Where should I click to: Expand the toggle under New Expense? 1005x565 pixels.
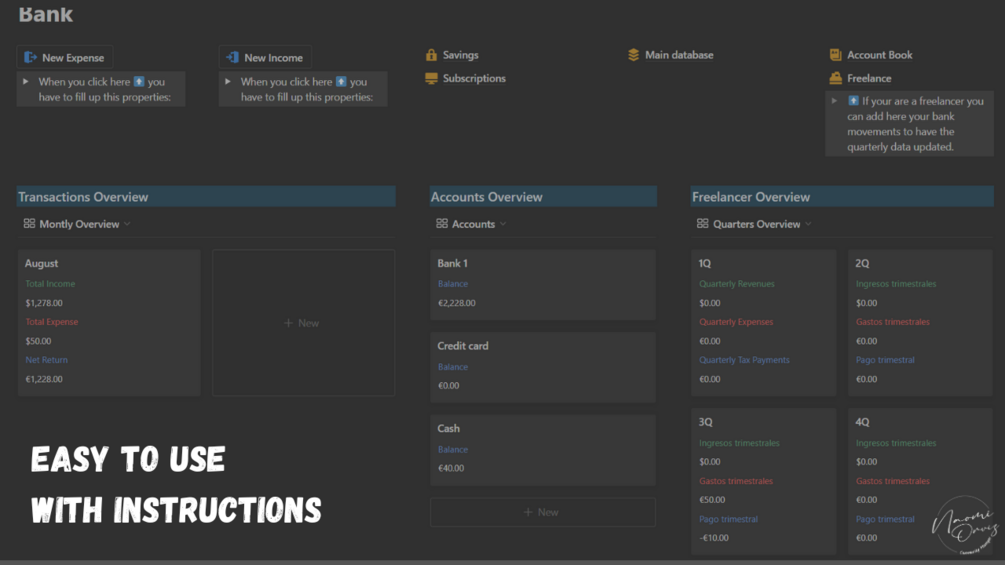[26, 82]
